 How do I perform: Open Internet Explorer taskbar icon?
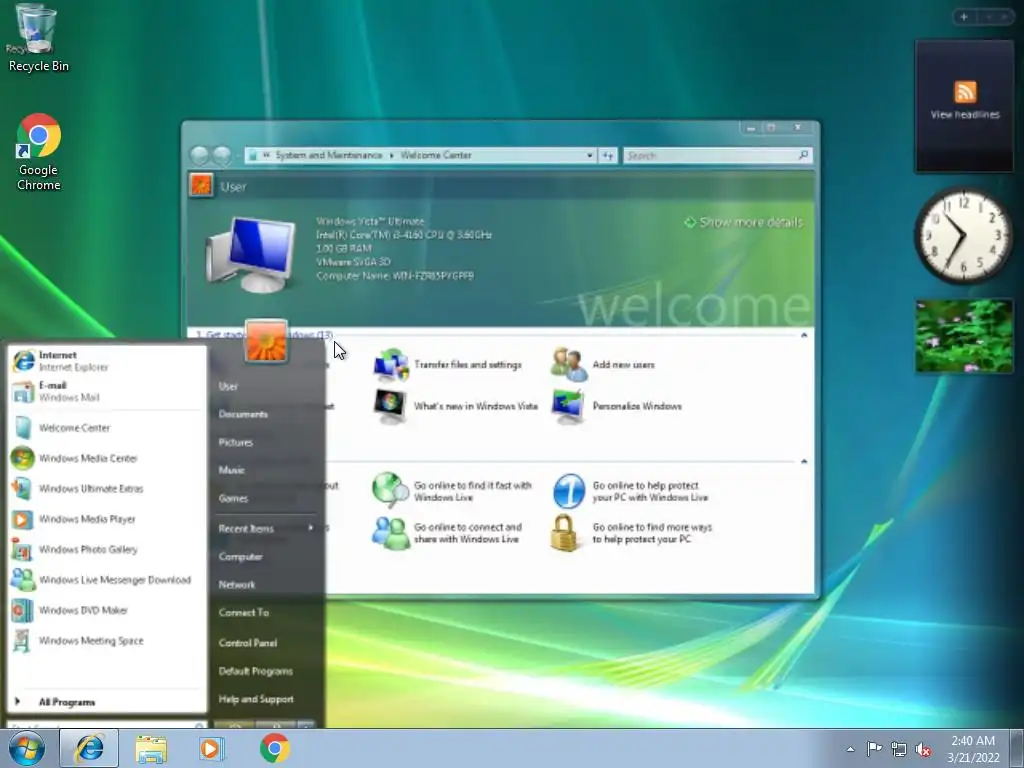(89, 748)
